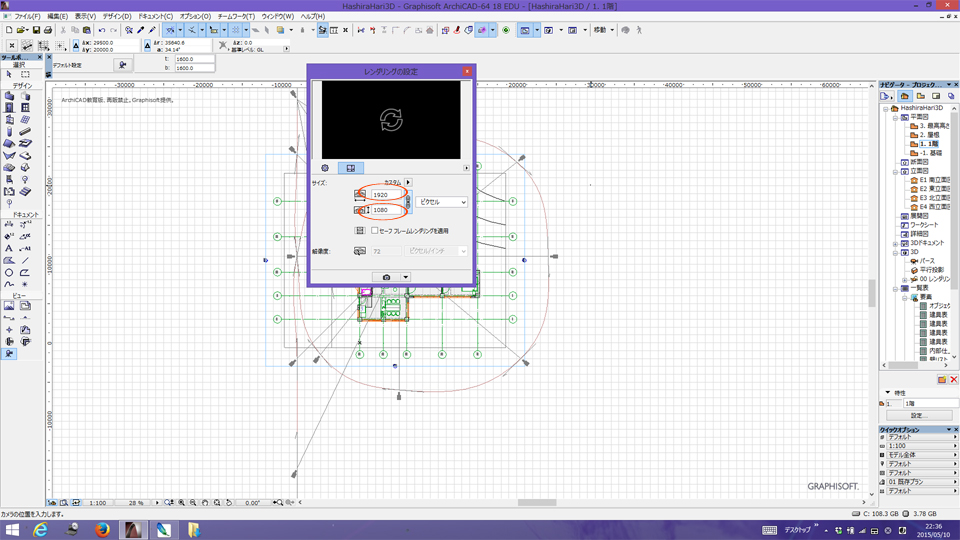960x540 pixels.
Task: Expand the 00 レンダリング tree node
Action: tap(904, 279)
